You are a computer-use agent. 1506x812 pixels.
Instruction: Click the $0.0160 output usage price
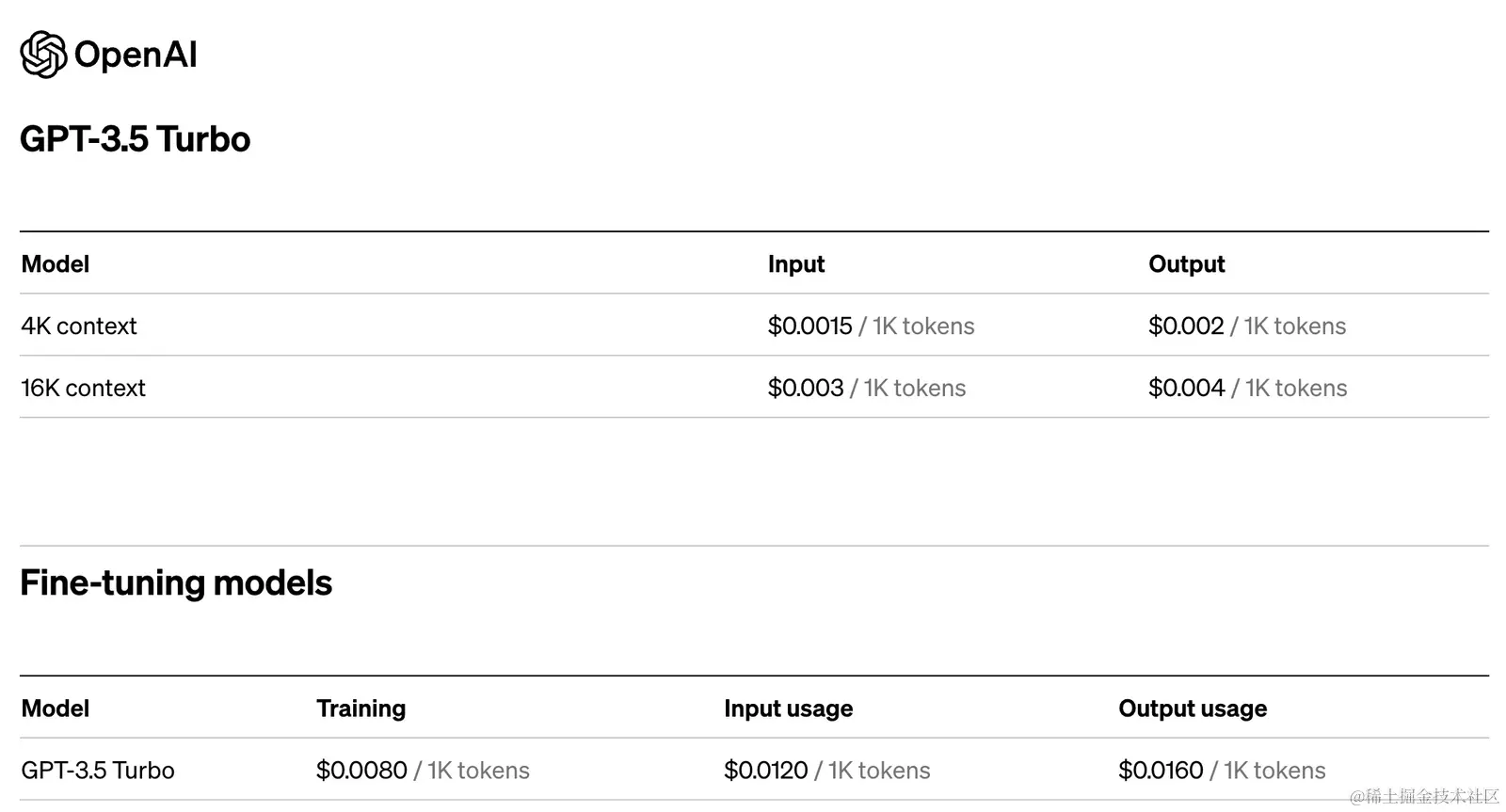[x=1161, y=771]
